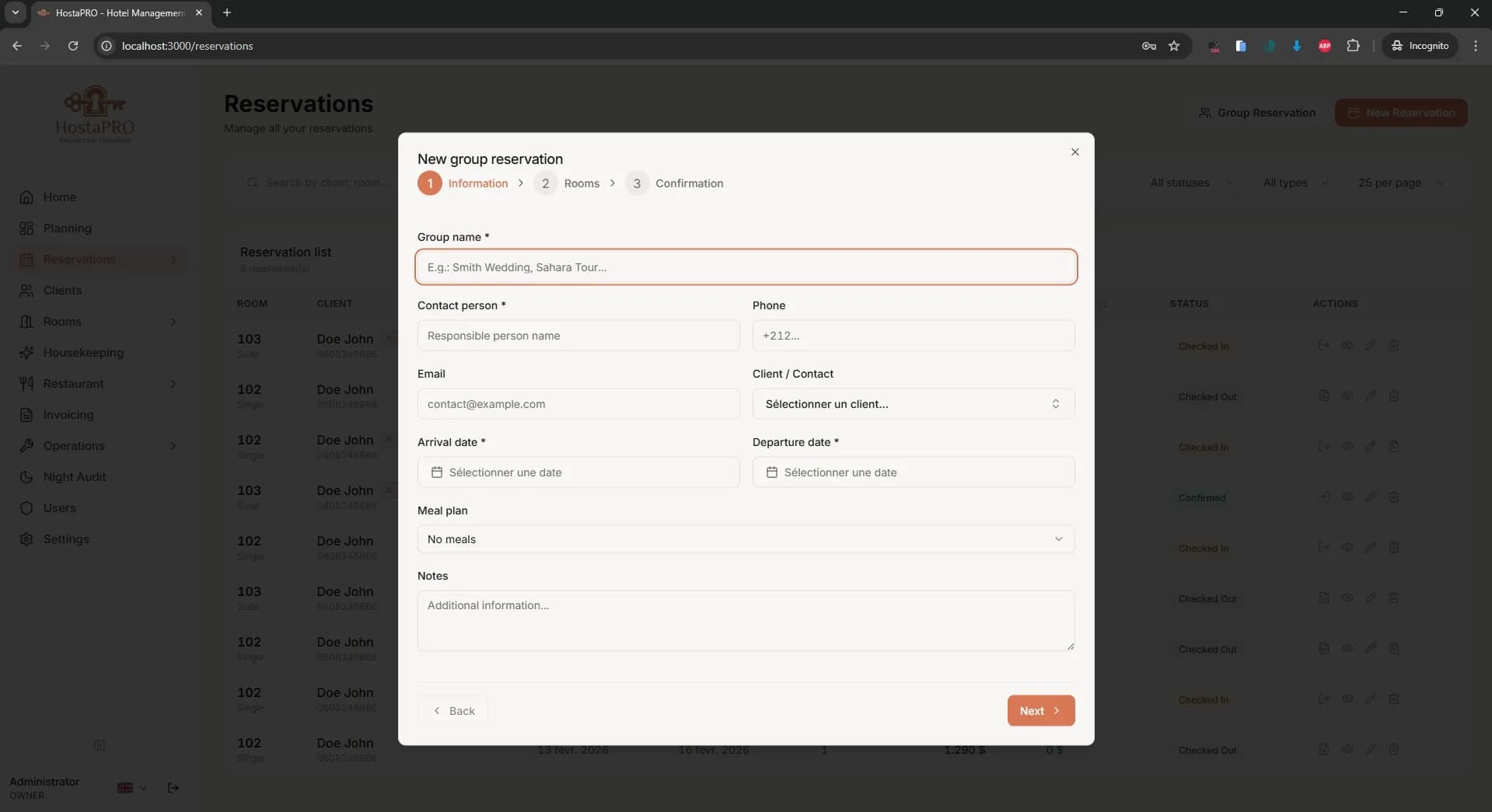The image size is (1492, 812).
Task: Open the Sélectionner un client dropdown
Action: [912, 403]
